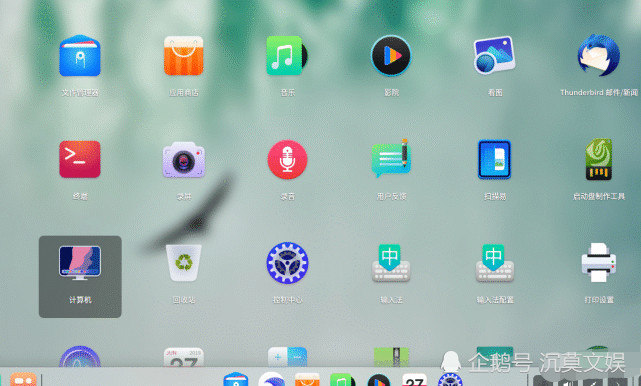Click the calendar icon in the dock
641x386 pixels.
click(415, 379)
